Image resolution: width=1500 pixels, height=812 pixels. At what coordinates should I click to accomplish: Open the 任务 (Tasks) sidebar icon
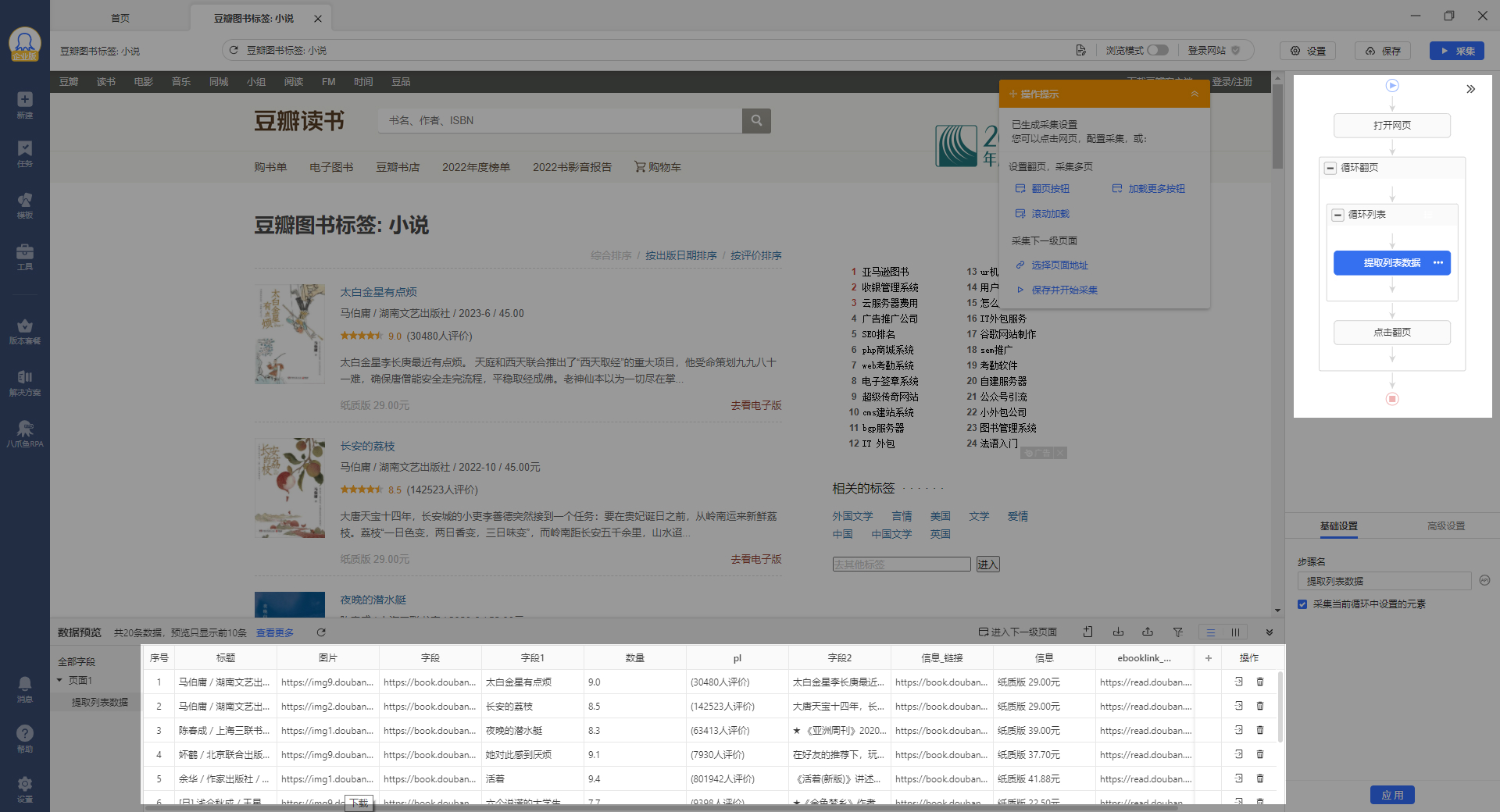[25, 153]
